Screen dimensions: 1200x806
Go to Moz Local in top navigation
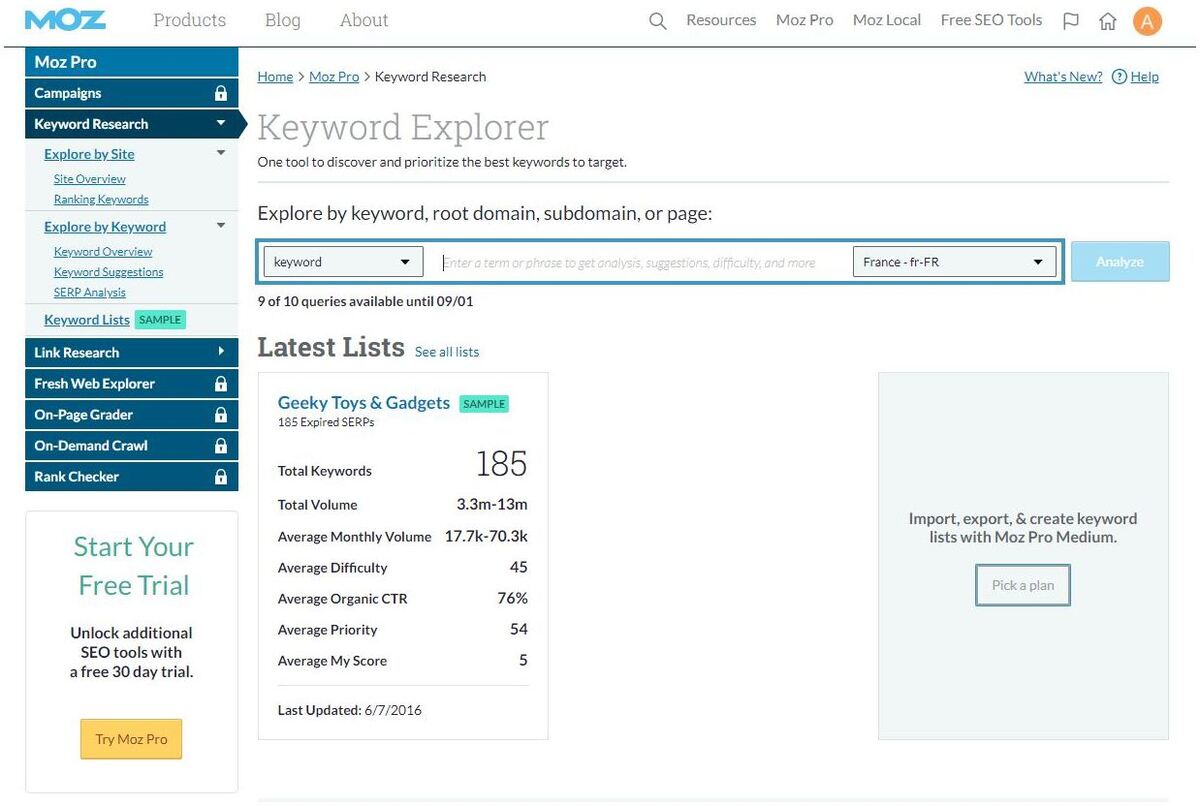click(887, 20)
